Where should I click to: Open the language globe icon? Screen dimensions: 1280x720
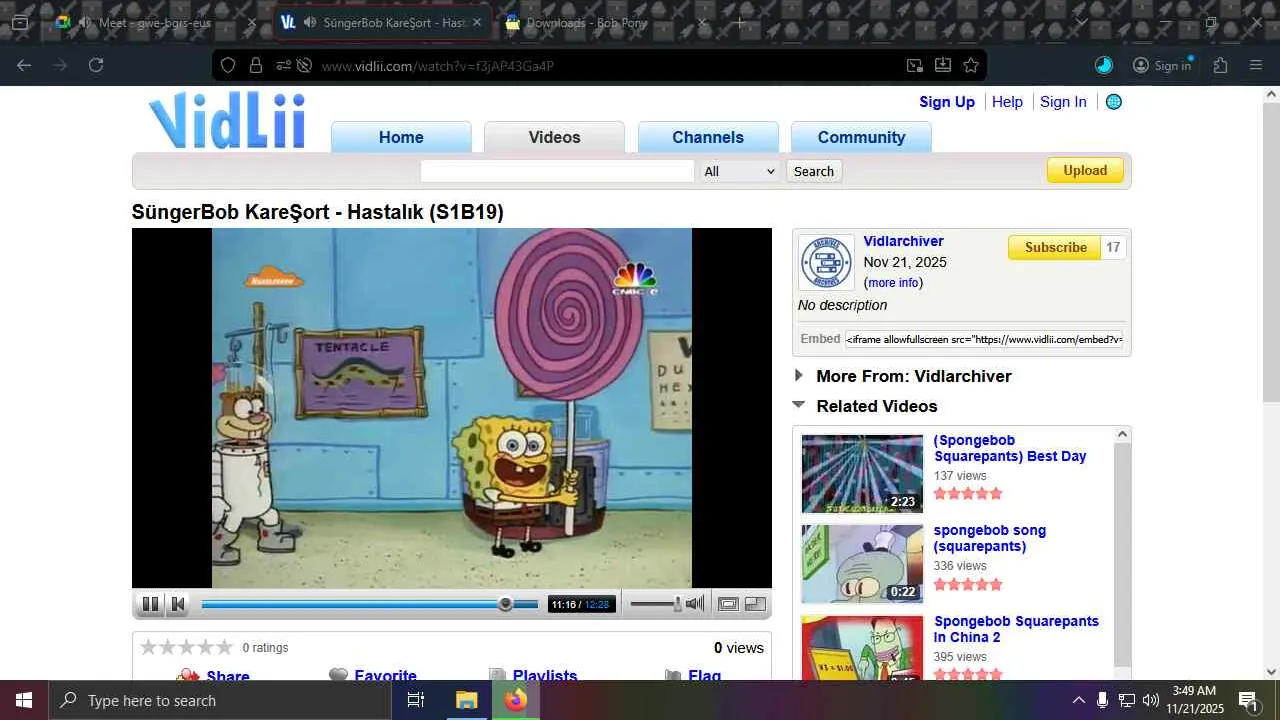pyautogui.click(x=1113, y=102)
